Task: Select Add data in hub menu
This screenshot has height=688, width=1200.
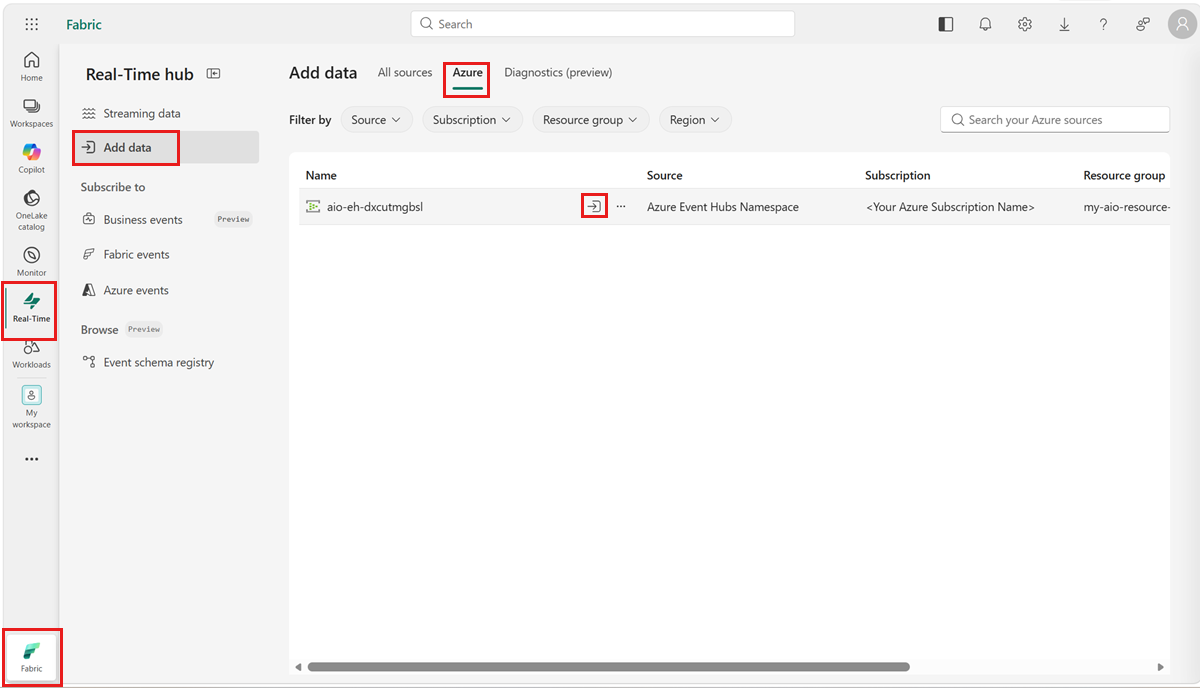Action: tap(166, 147)
